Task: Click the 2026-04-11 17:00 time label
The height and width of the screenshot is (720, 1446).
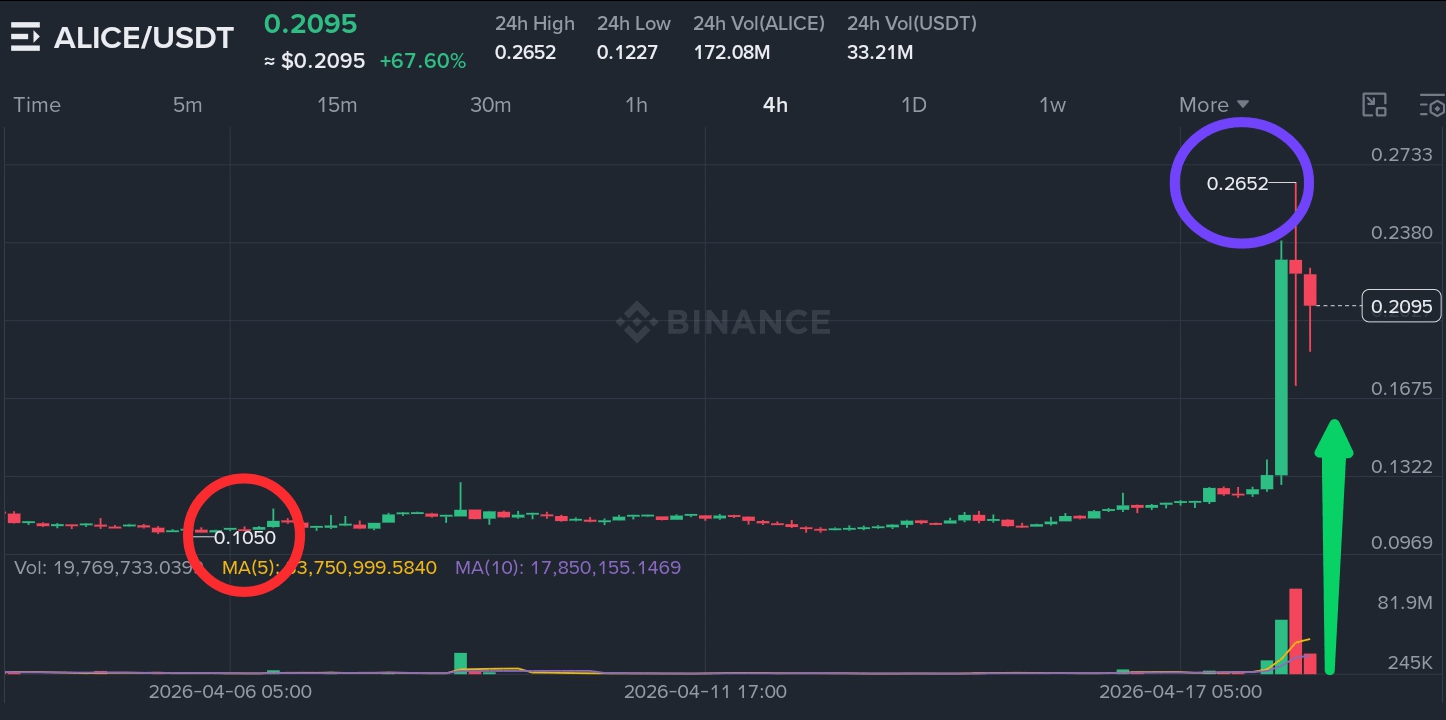Action: (x=705, y=691)
